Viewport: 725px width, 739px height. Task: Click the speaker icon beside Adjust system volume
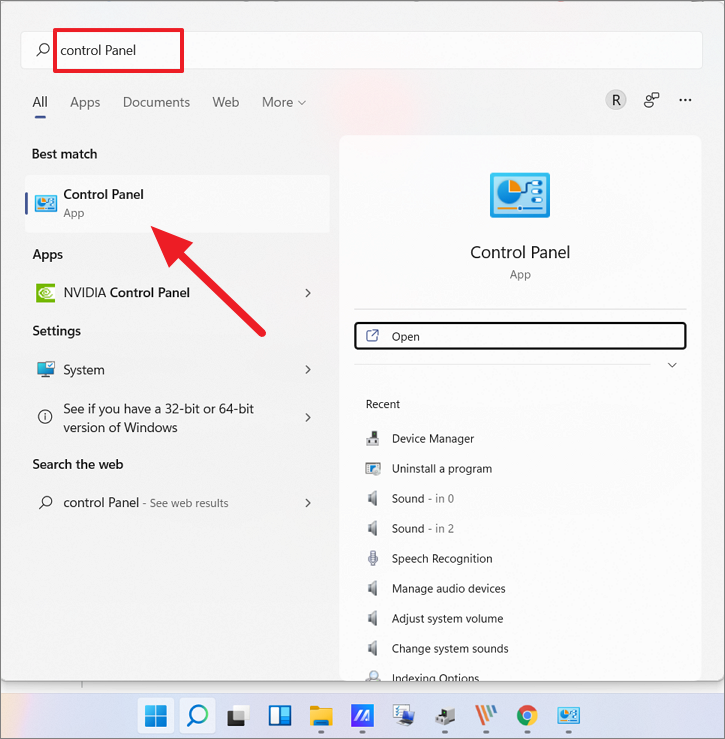click(x=372, y=618)
